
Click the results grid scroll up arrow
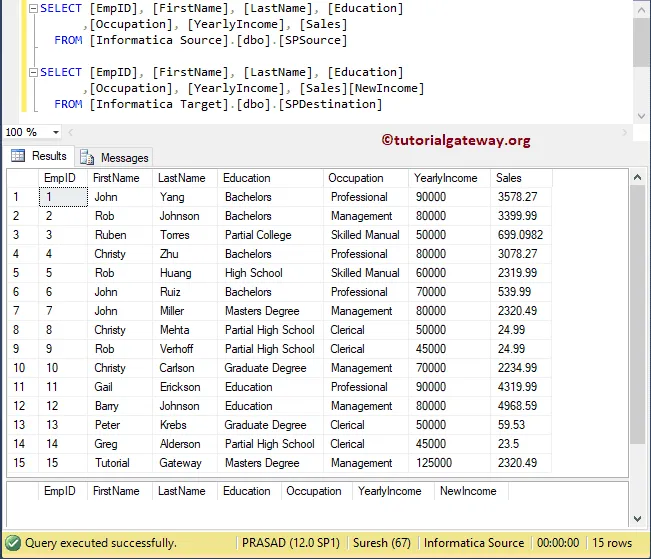coord(637,178)
